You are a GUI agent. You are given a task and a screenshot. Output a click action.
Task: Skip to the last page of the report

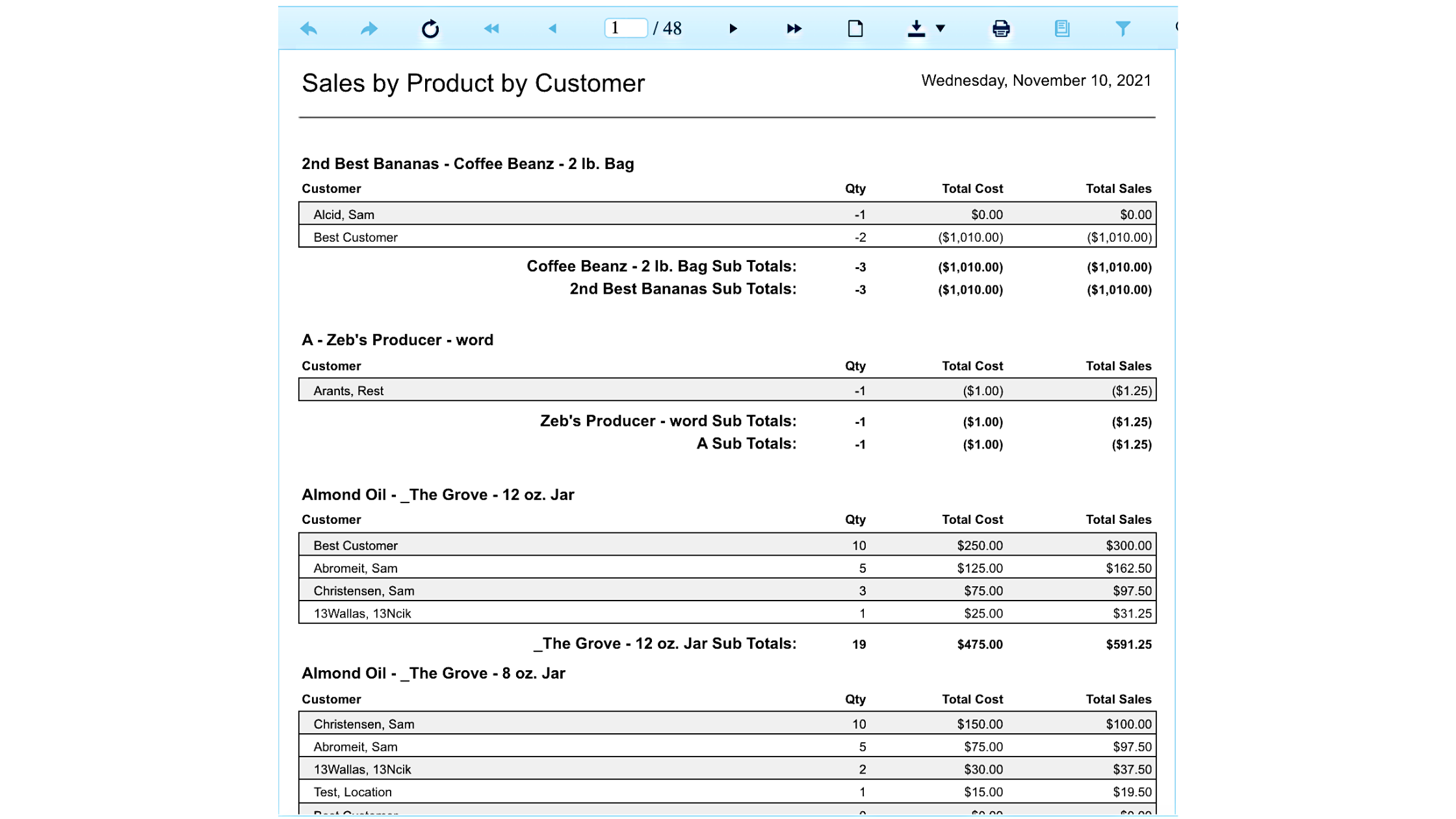794,29
